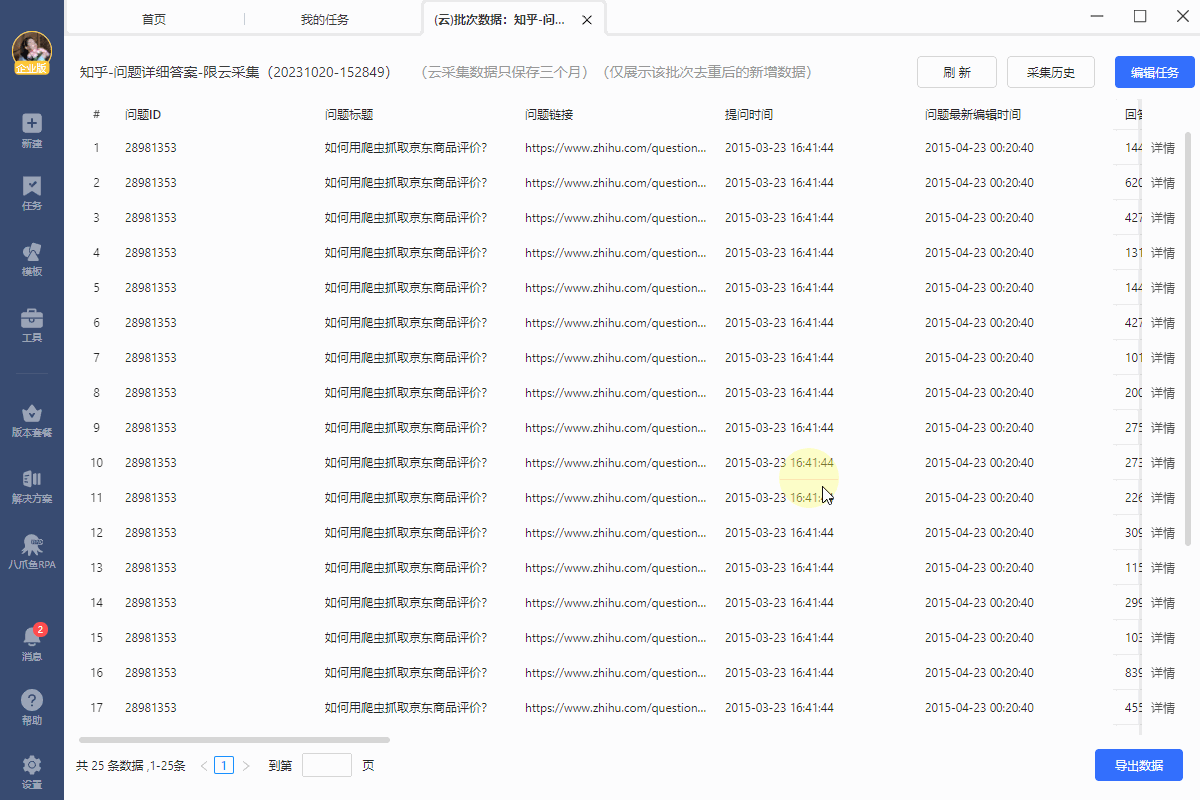View 版本套餐 plans in the sidebar
This screenshot has height=800, width=1200.
(x=32, y=421)
